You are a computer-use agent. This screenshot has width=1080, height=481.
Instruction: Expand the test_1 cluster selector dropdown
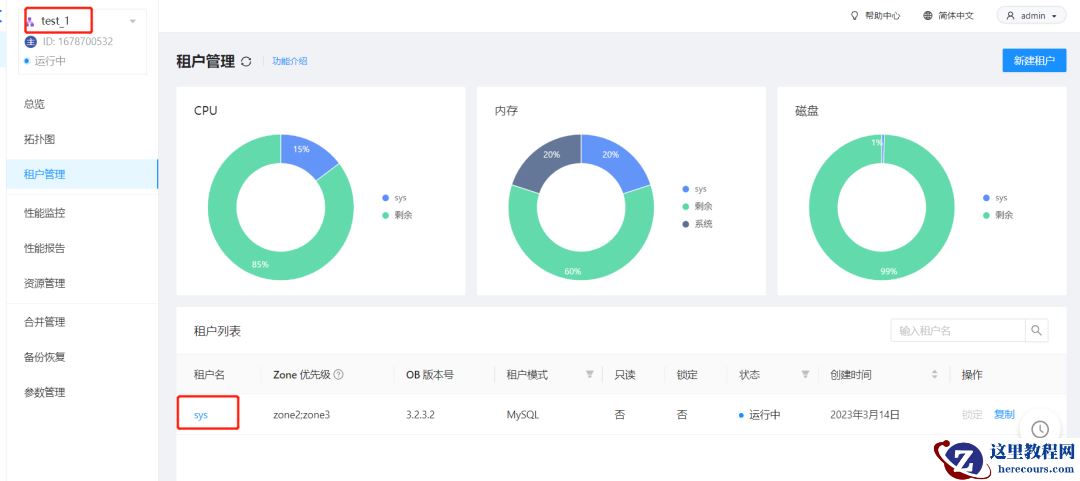coord(133,21)
